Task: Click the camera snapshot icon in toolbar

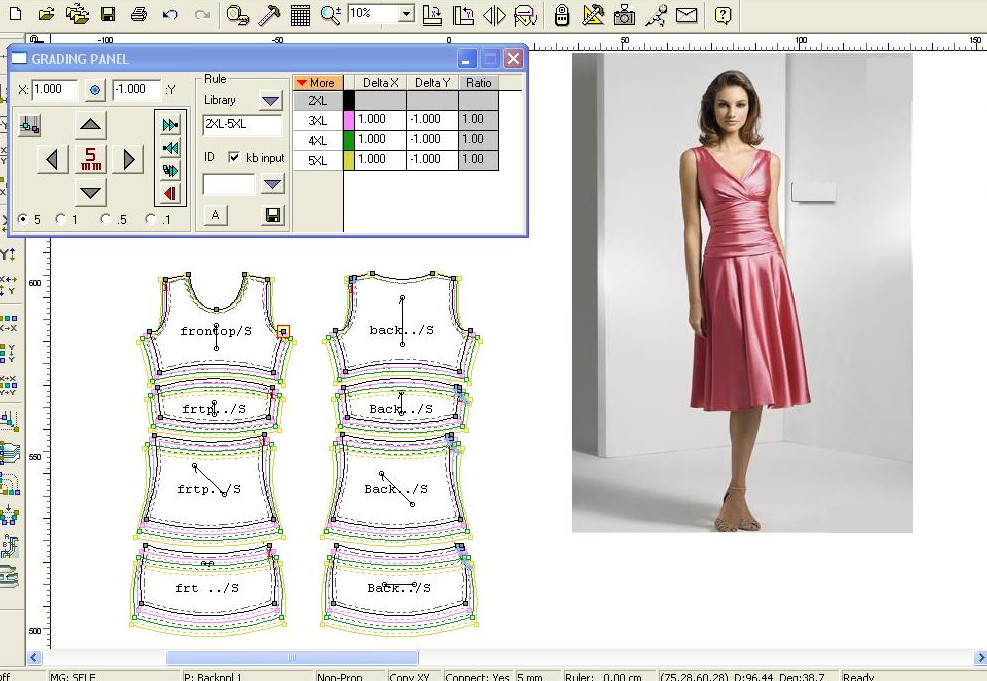Action: coord(624,15)
